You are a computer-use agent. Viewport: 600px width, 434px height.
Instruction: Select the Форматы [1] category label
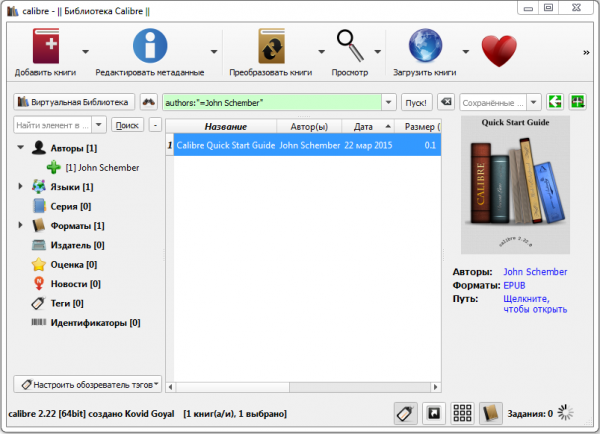[x=77, y=225]
